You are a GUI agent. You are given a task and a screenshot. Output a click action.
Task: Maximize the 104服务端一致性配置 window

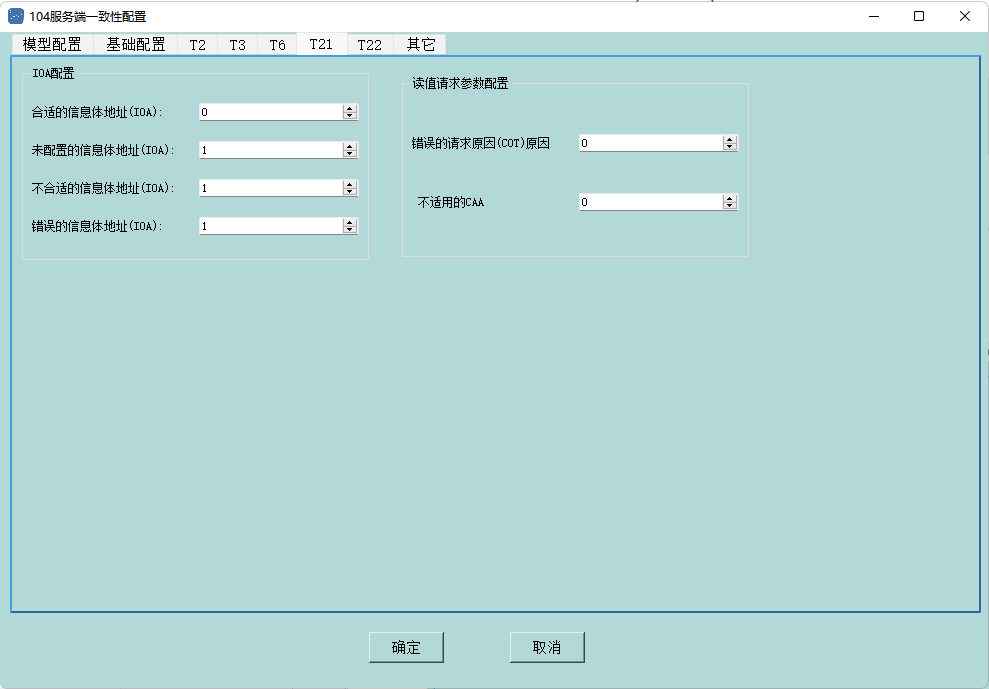(x=919, y=16)
